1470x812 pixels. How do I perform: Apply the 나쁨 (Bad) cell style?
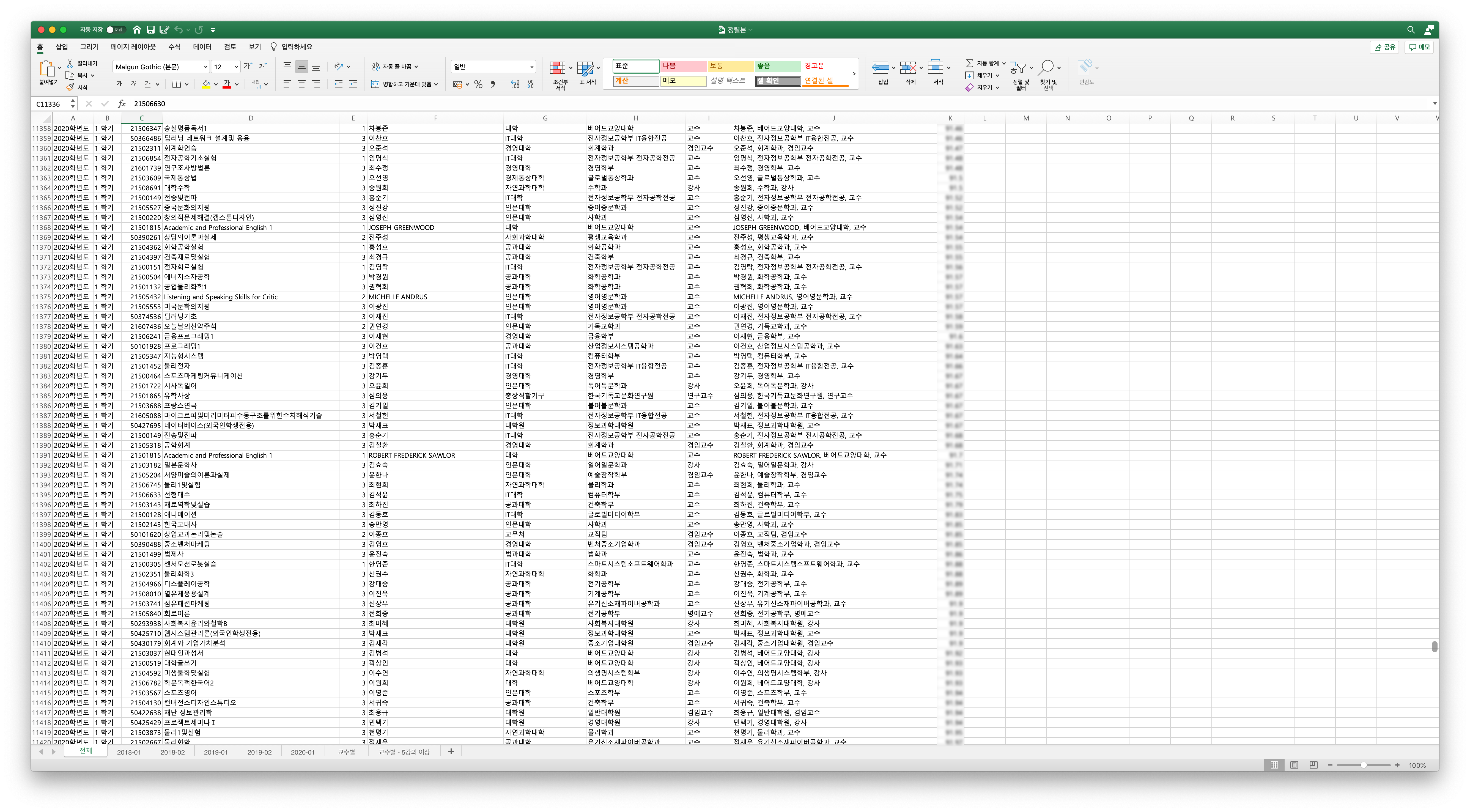point(683,66)
